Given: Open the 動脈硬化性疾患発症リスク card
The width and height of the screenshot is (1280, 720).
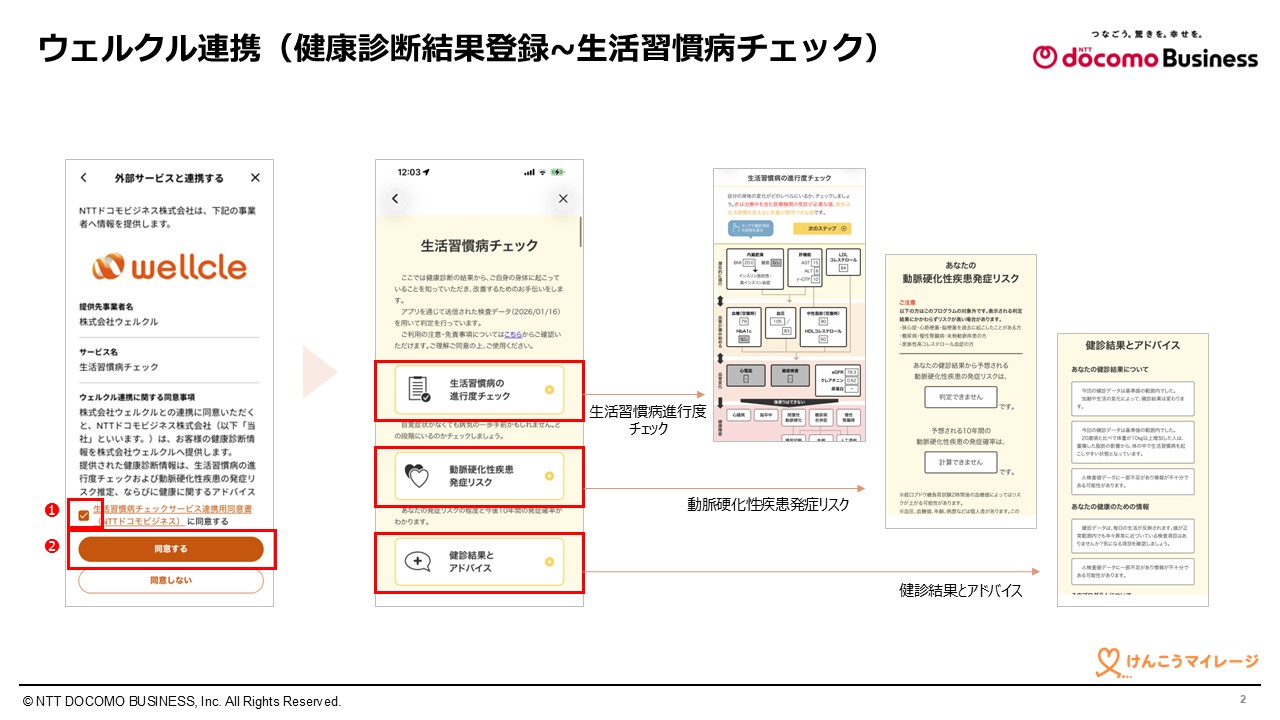Looking at the screenshot, I should coord(479,476).
